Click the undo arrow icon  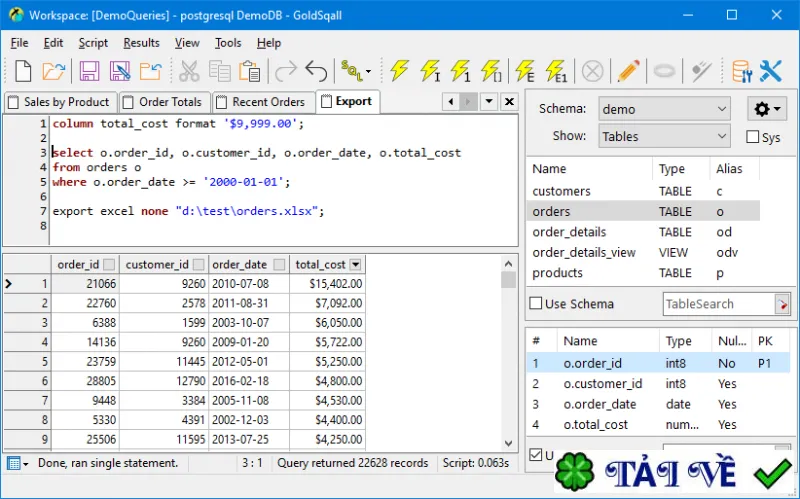coord(316,71)
